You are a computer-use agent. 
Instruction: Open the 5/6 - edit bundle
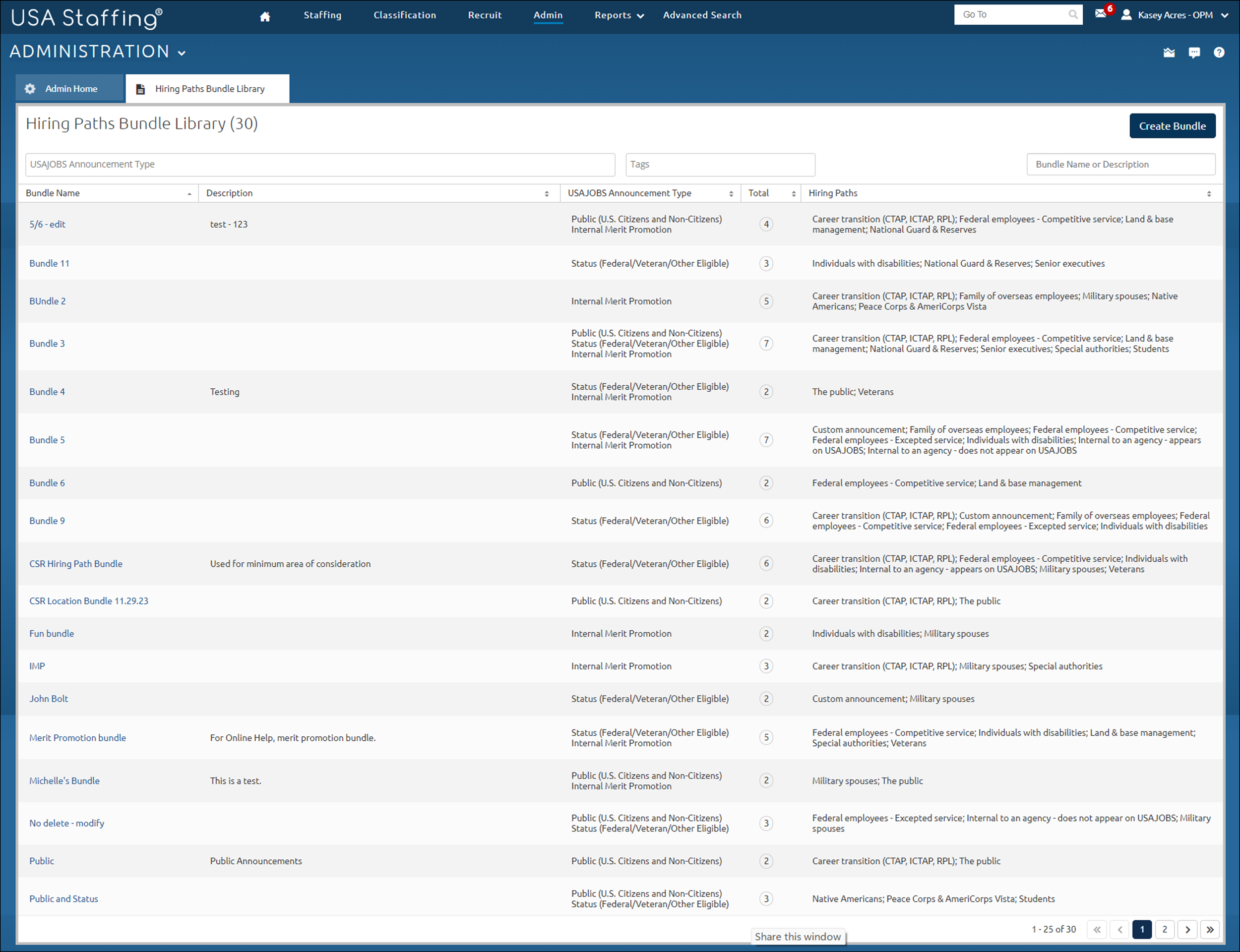click(47, 225)
